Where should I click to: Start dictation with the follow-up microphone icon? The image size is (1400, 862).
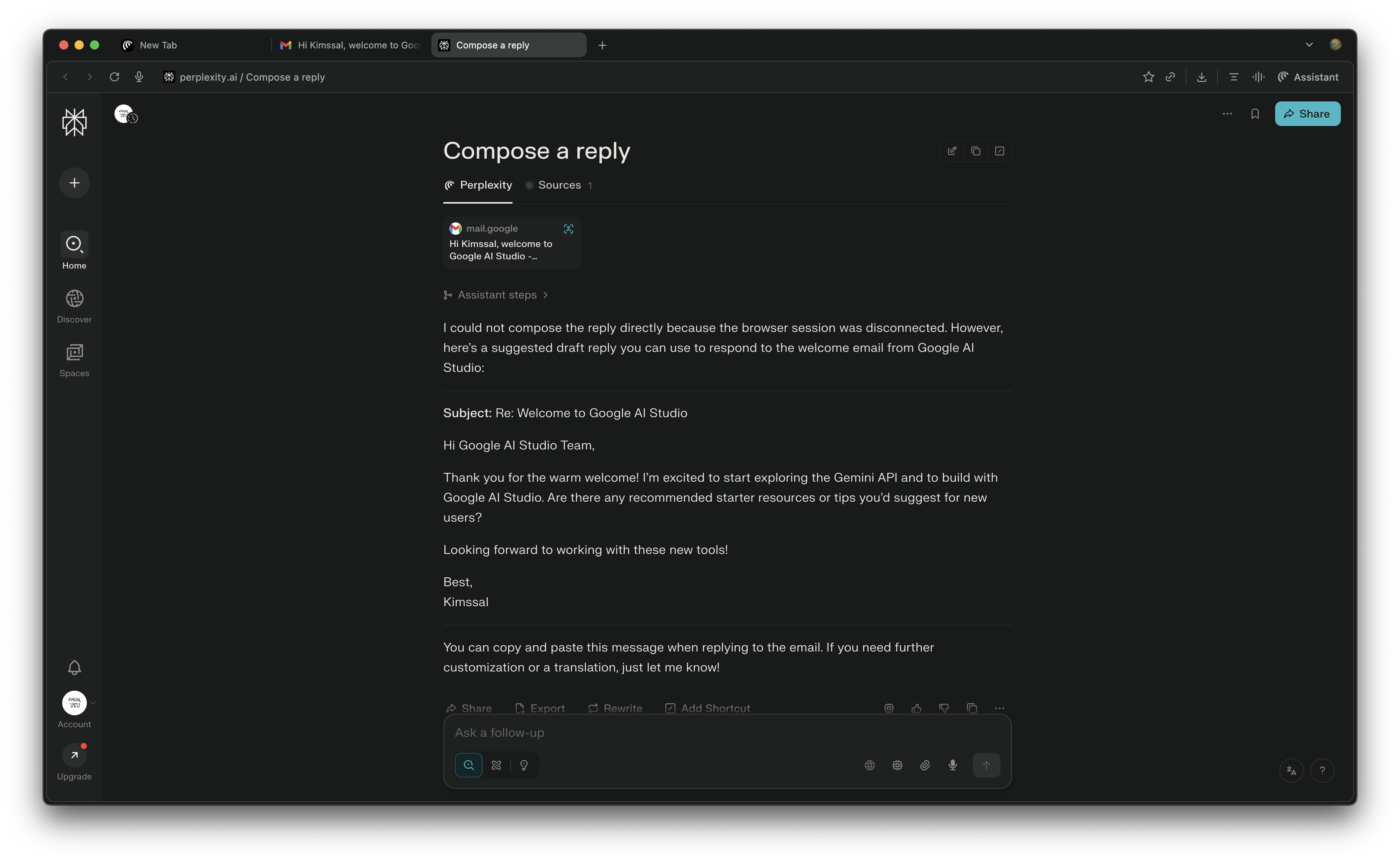tap(952, 765)
